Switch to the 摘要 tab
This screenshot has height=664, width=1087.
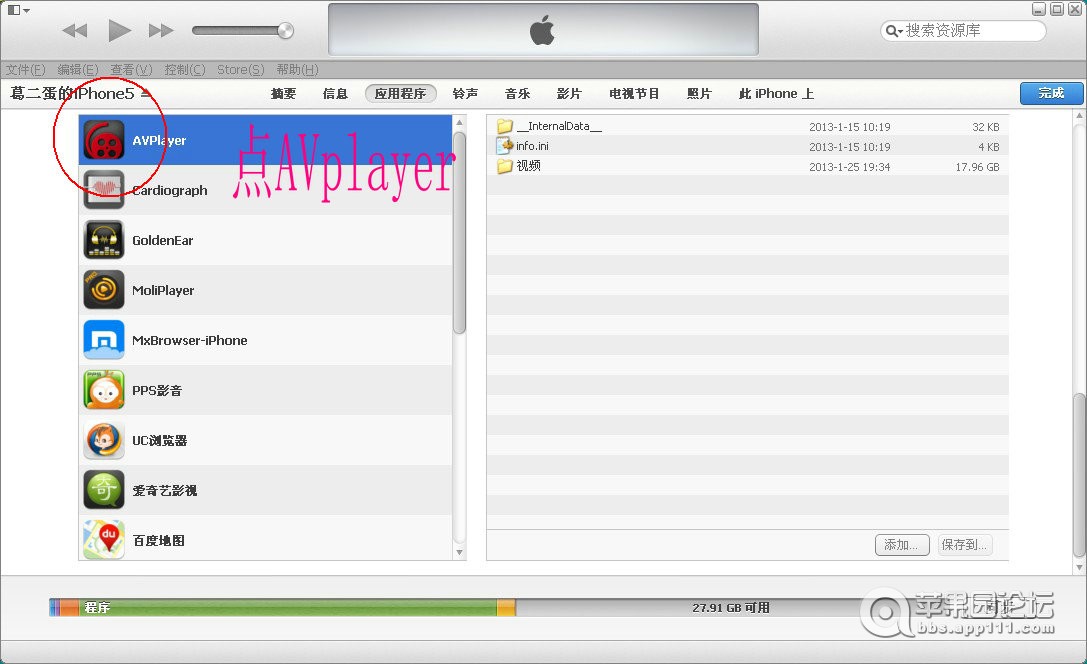point(283,94)
